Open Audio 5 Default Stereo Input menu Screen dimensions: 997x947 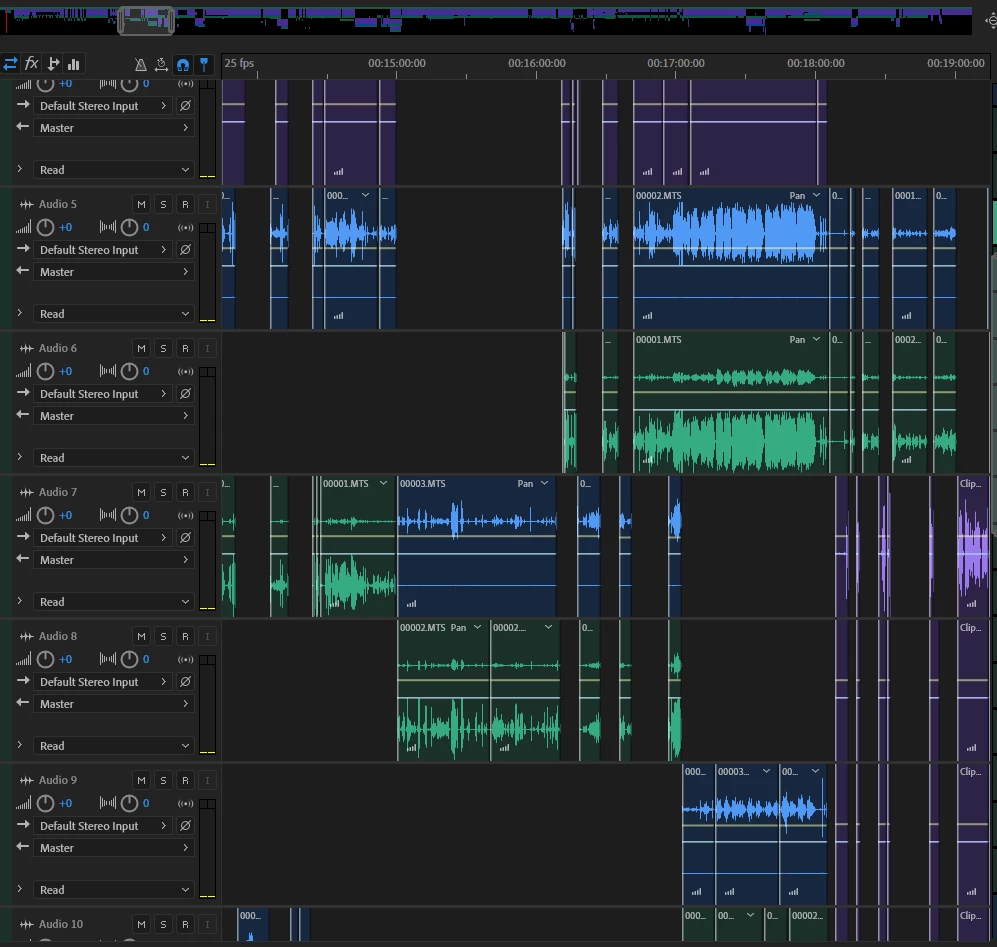(x=103, y=250)
